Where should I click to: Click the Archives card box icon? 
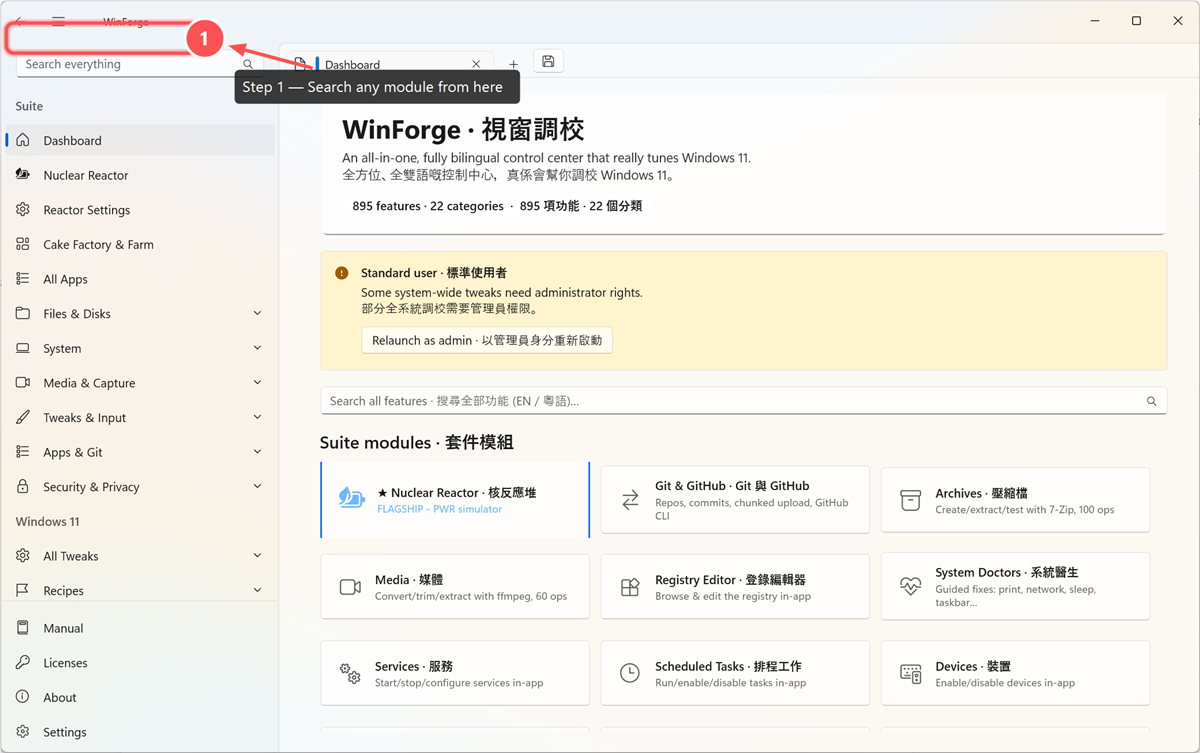point(910,500)
